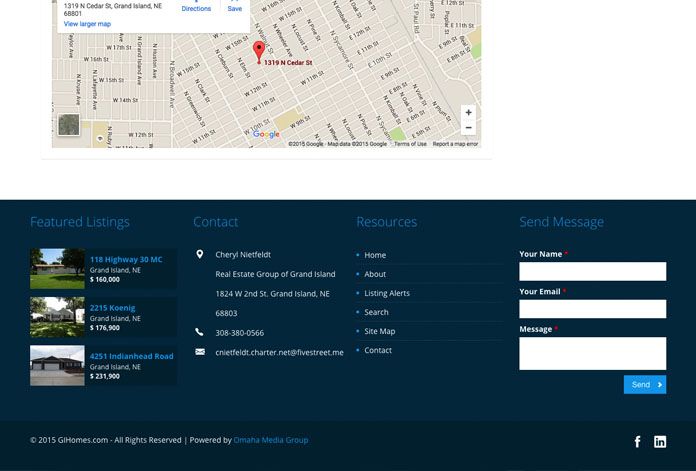696x471 pixels.
Task: Zoom in on map with plus button
Action: 468,113
